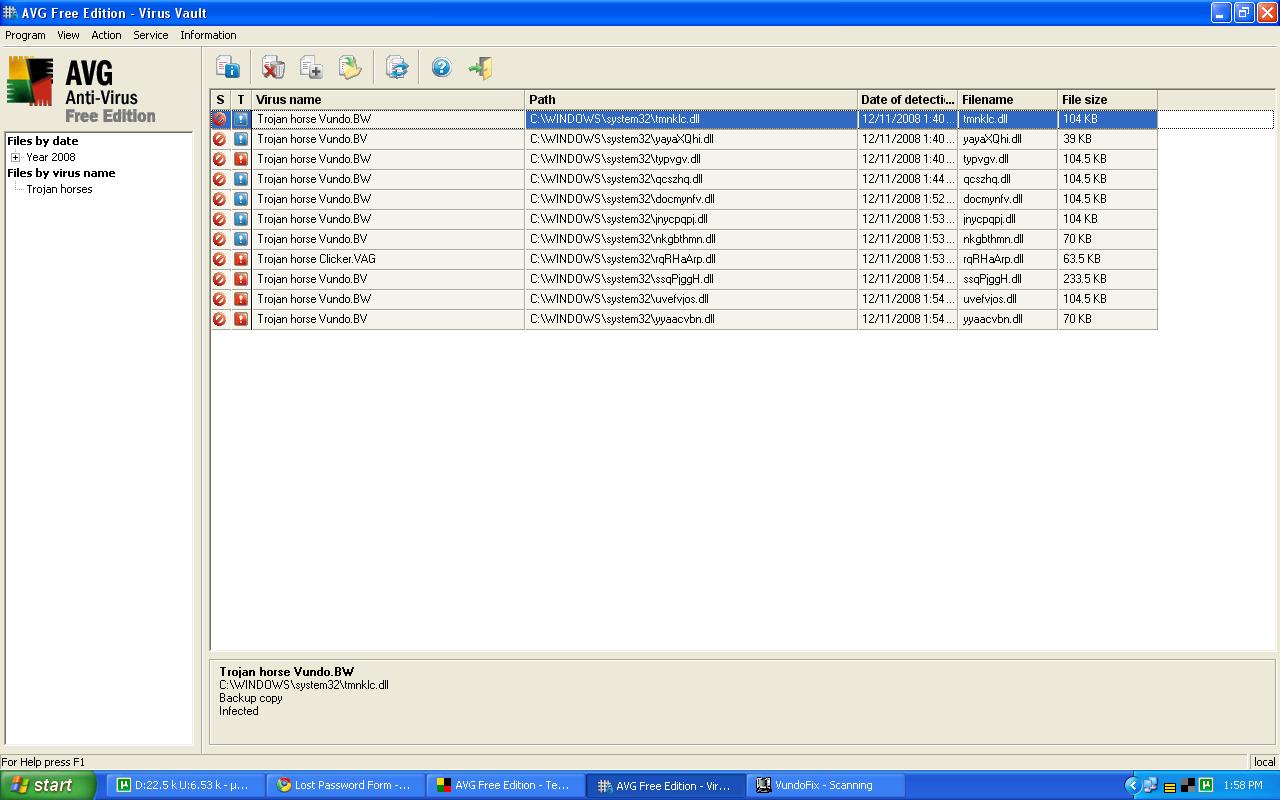Switch to the uTorrent taskbar window
Image resolution: width=1280 pixels, height=800 pixels.
[184, 785]
